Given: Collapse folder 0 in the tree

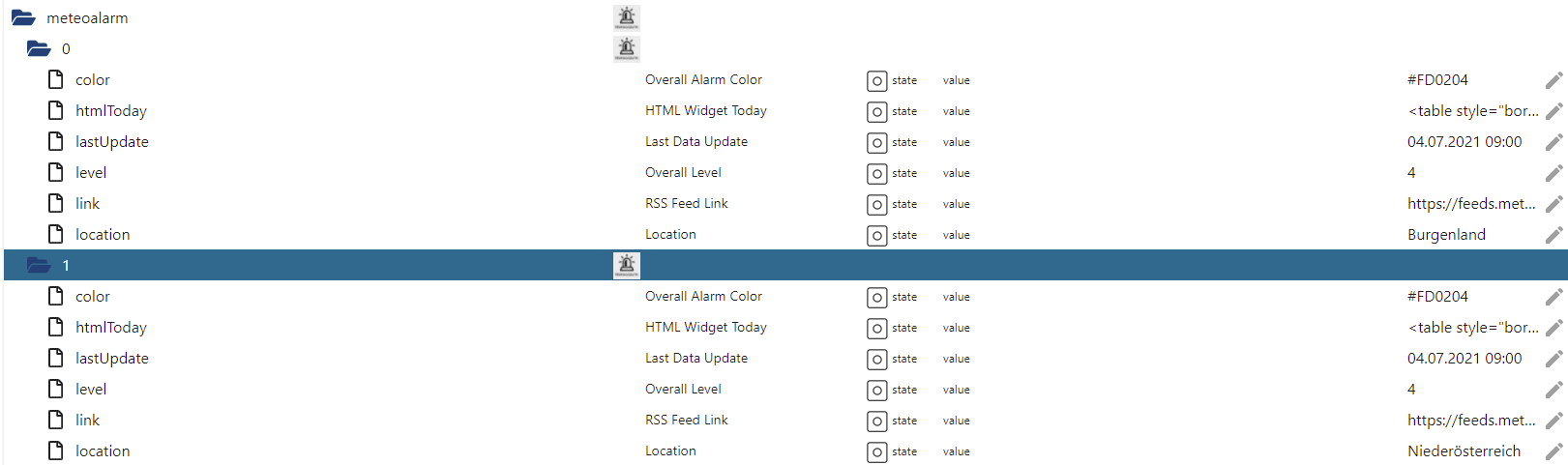Looking at the screenshot, I should 39,48.
